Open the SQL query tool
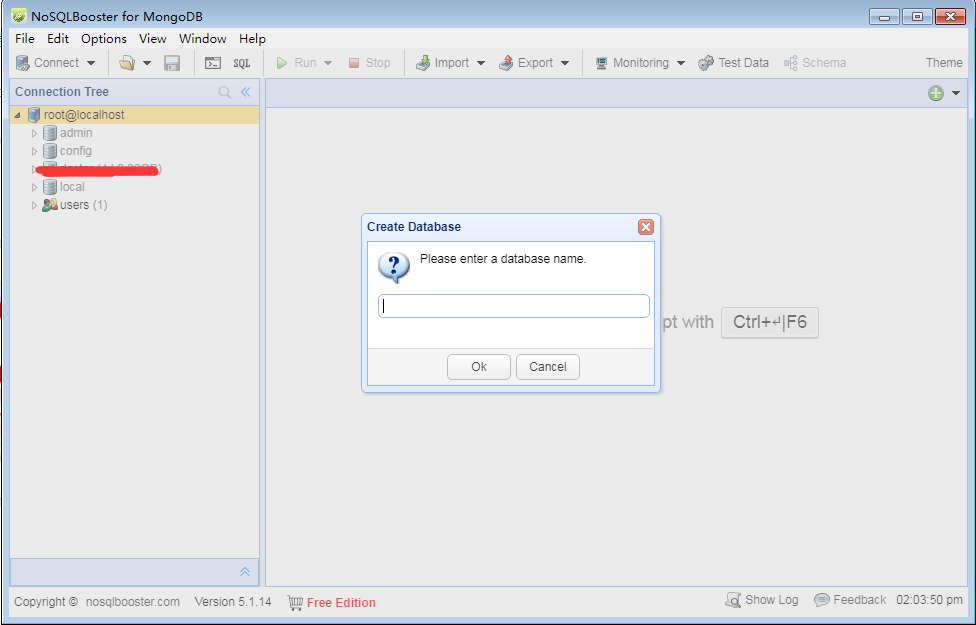Viewport: 976px width, 625px height. (x=240, y=62)
